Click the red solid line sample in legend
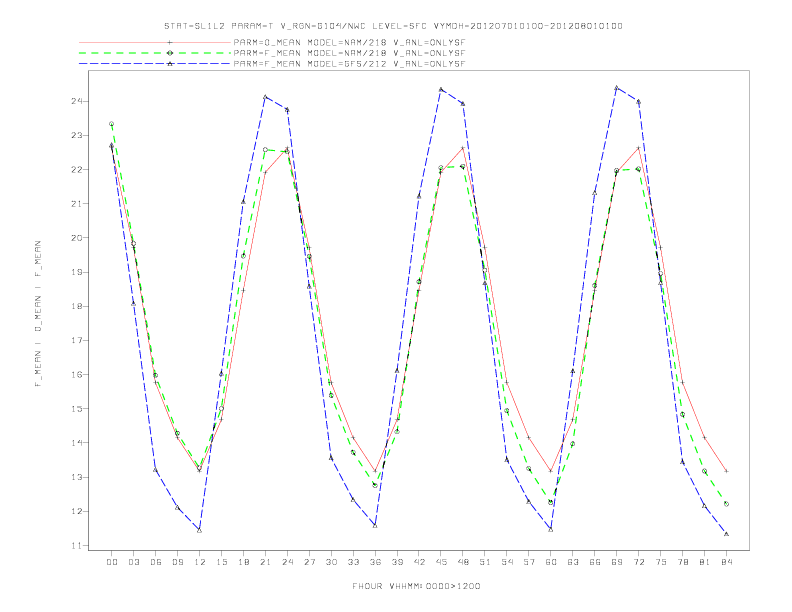 click(155, 42)
